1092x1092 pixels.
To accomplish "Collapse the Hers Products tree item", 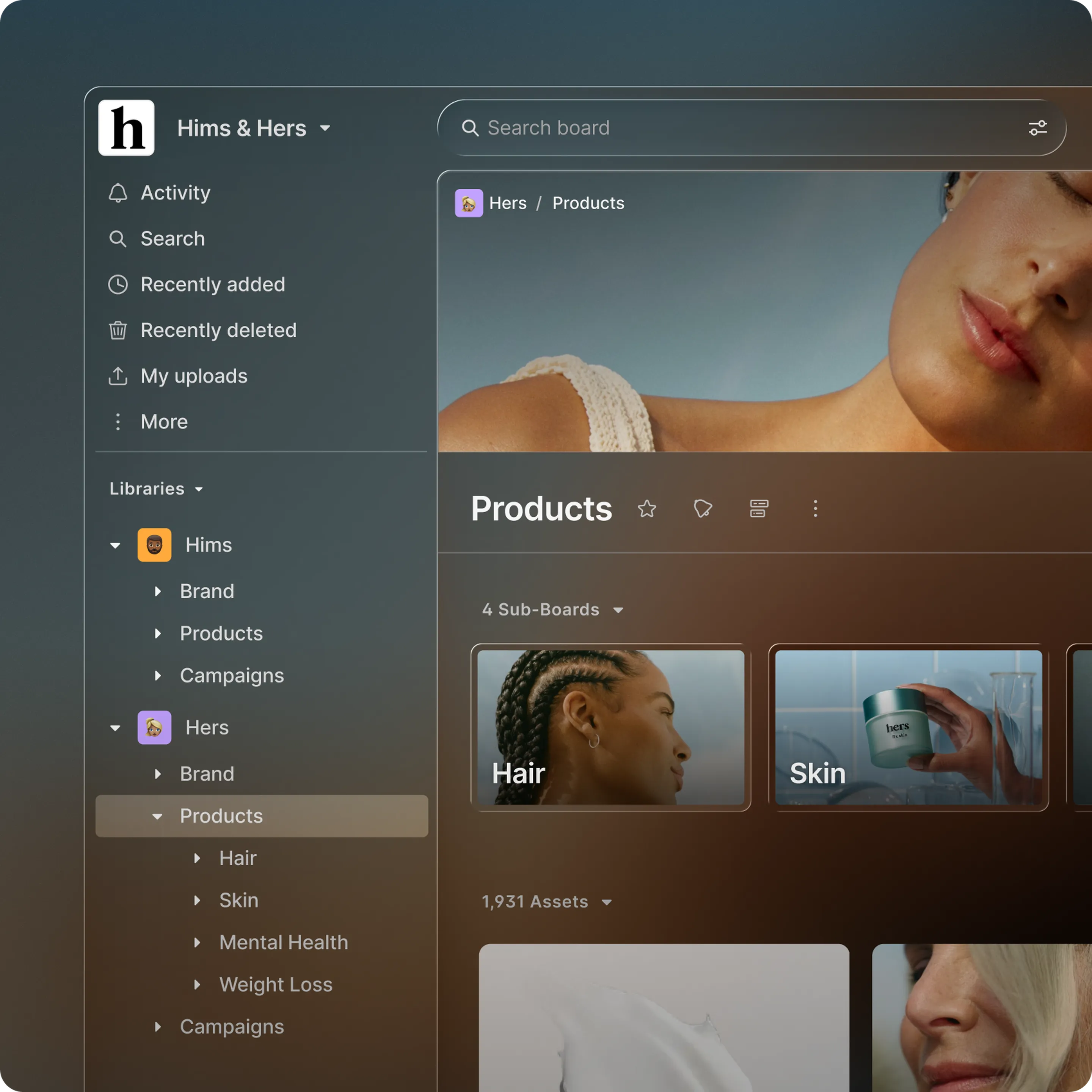I will [x=158, y=816].
